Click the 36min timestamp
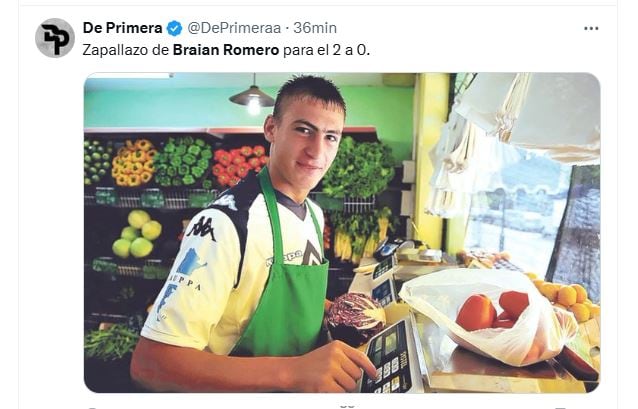The width and height of the screenshot is (638, 409). (315, 28)
